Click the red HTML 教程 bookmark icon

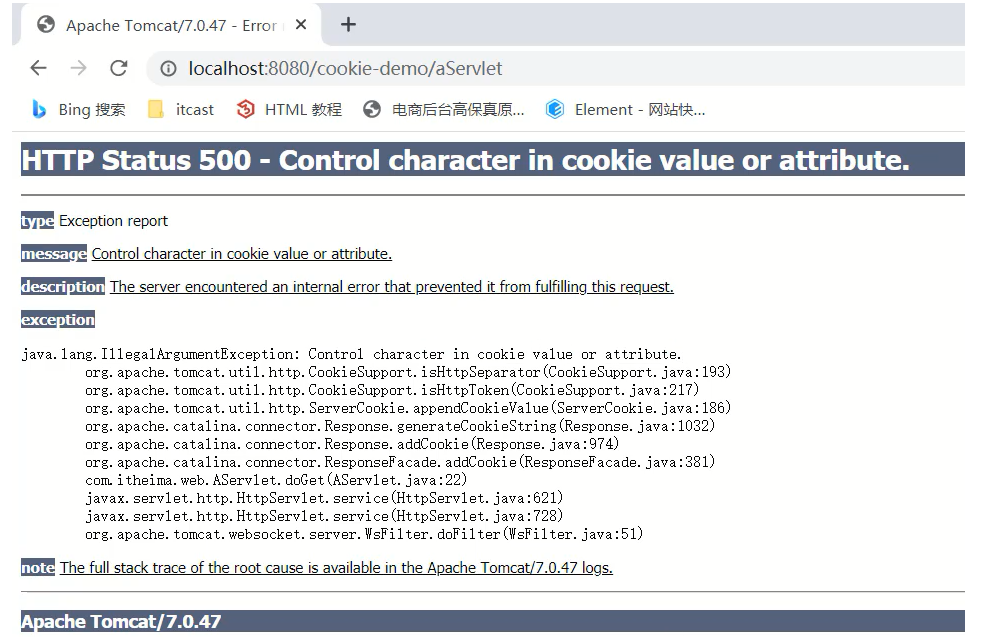point(245,109)
